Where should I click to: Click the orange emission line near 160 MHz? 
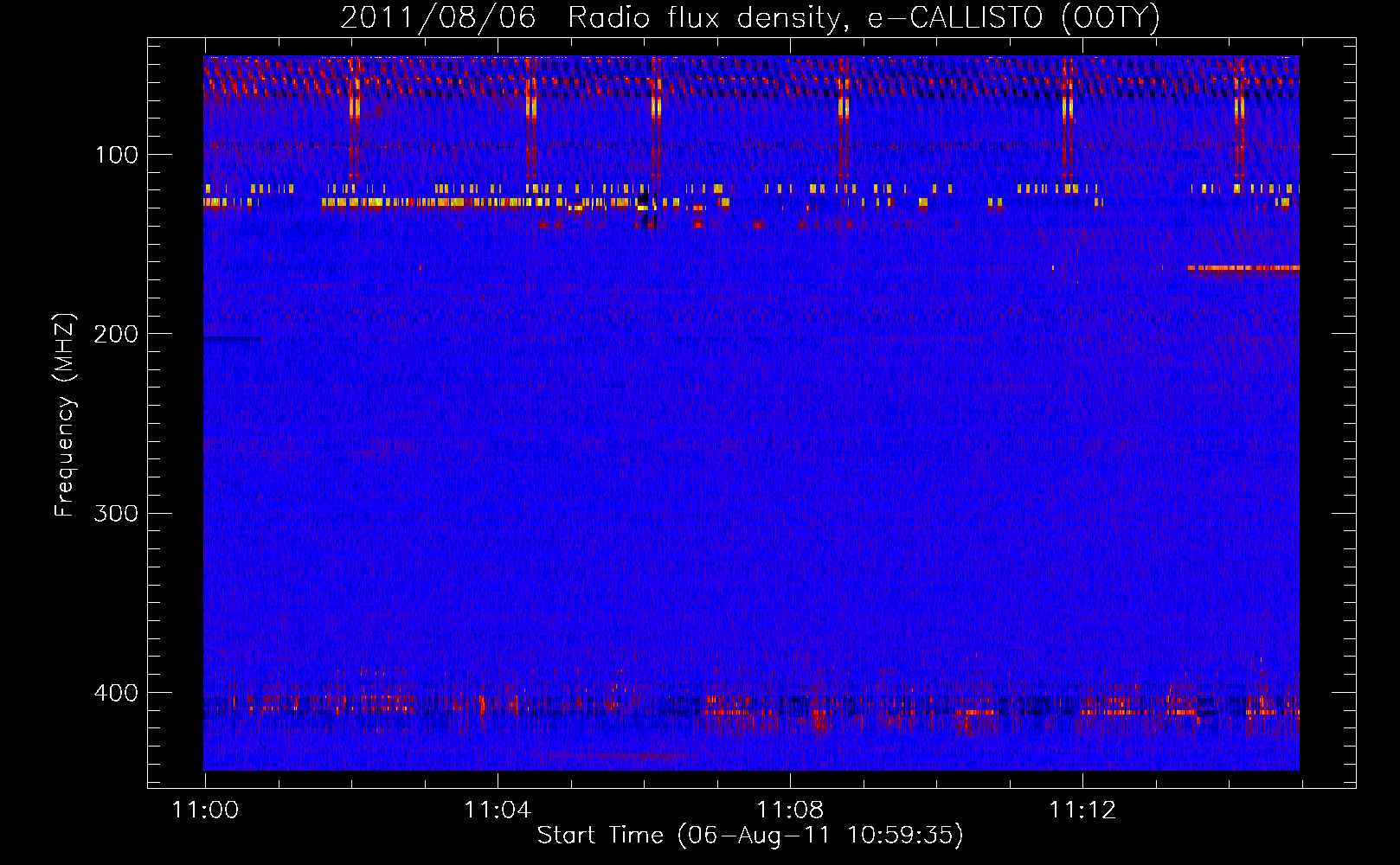[x=1243, y=268]
